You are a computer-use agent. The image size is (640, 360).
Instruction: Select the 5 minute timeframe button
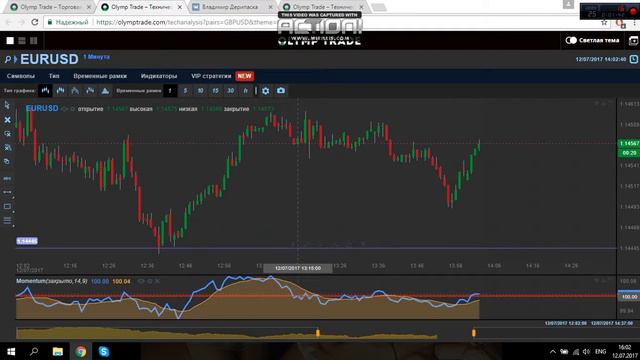(x=185, y=91)
